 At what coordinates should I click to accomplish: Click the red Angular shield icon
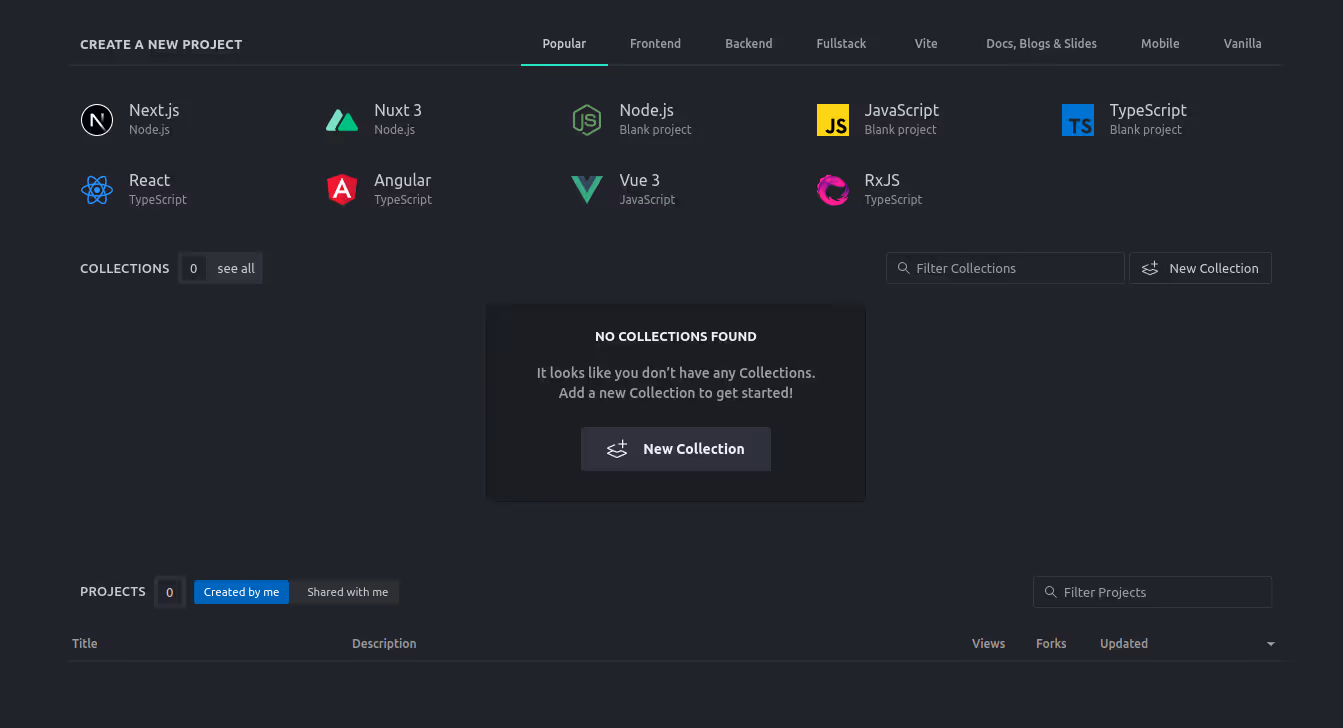click(342, 190)
